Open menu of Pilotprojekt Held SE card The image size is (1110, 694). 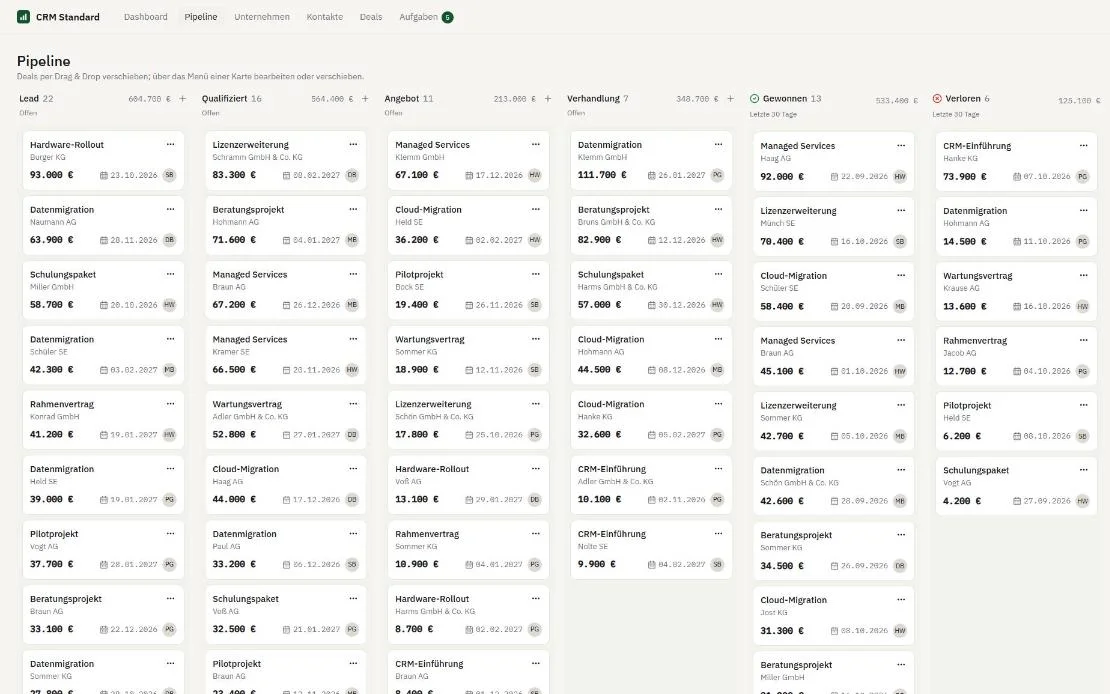[x=1084, y=405]
